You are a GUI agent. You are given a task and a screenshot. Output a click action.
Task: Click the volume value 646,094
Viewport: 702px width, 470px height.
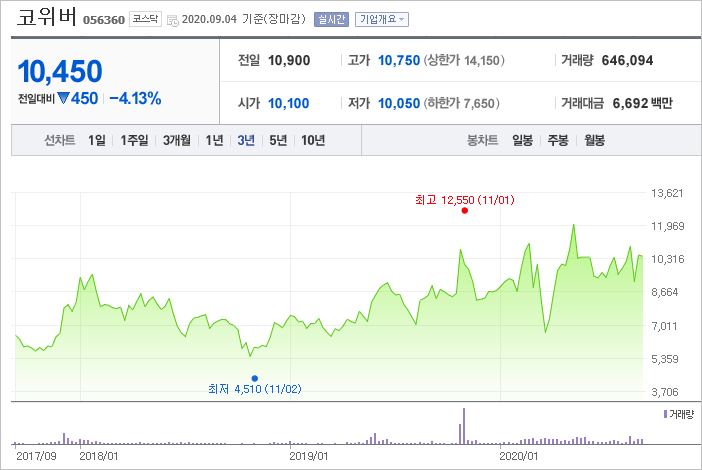[627, 60]
